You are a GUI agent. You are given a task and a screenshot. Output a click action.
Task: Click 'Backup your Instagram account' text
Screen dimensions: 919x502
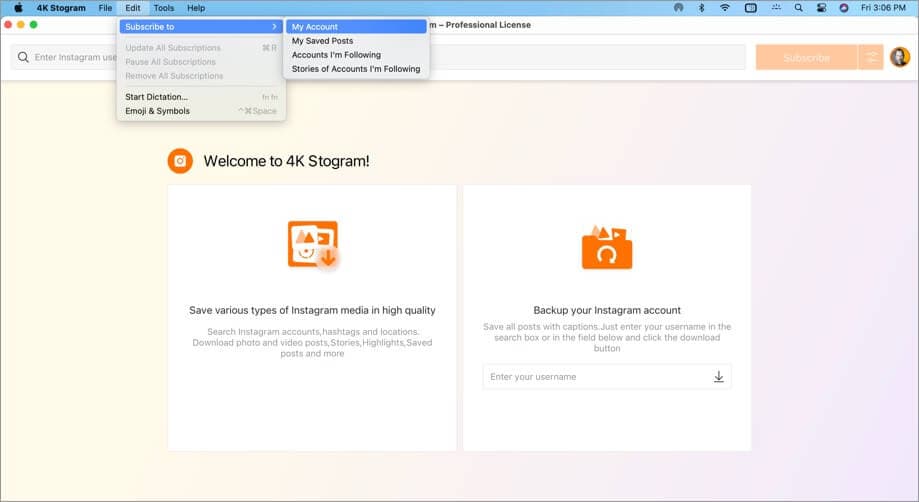coord(607,310)
